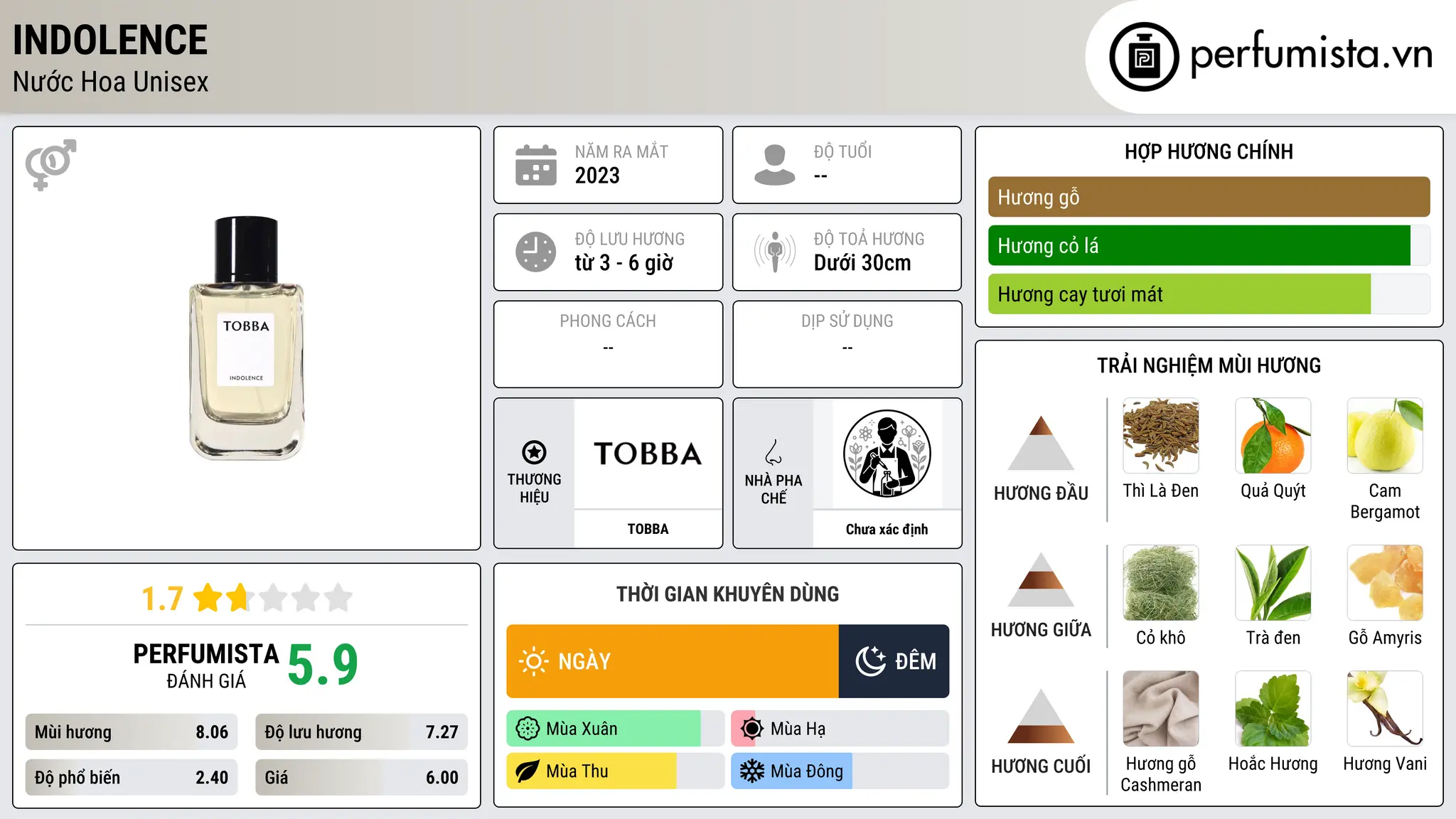
Task: Click the Mùa Xuân season bar
Action: [x=615, y=729]
